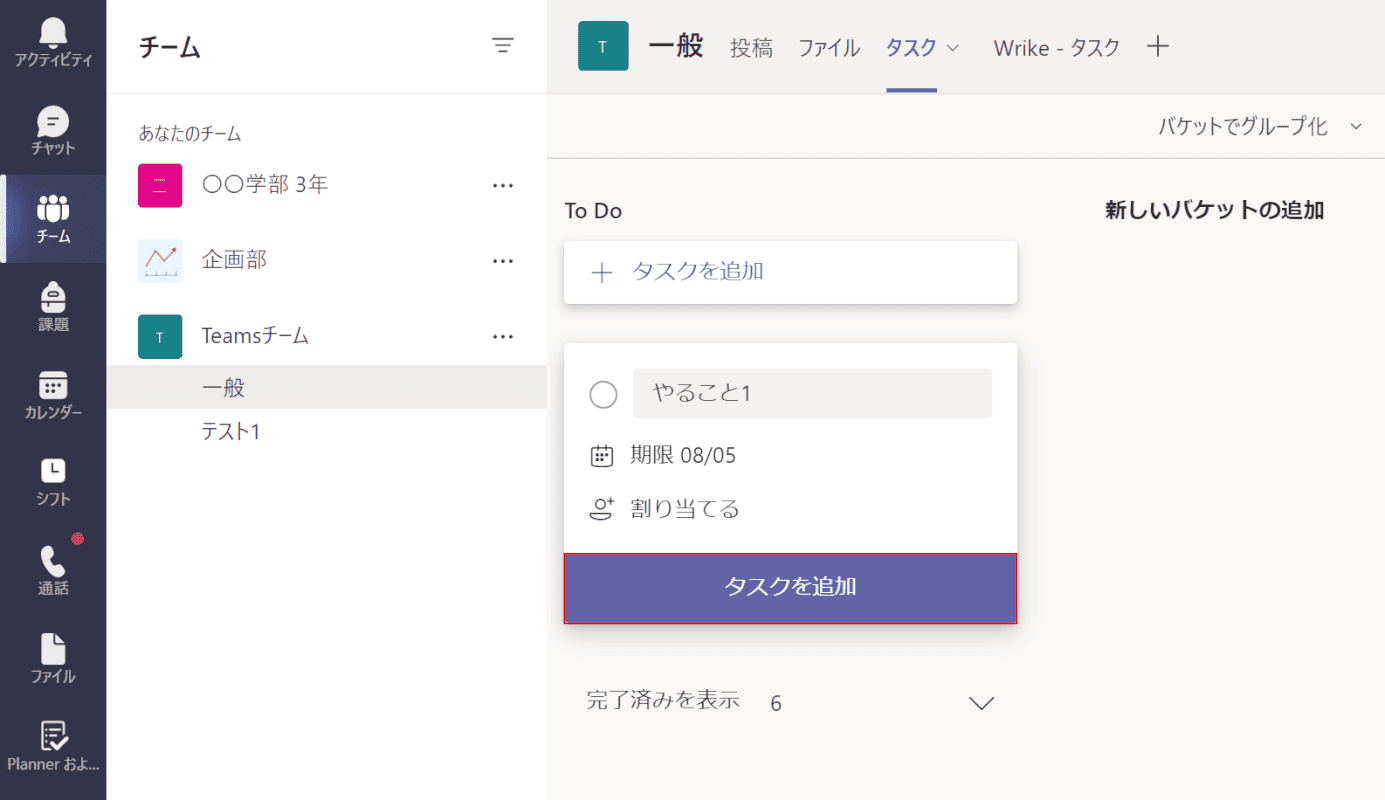This screenshot has width=1385, height=800.
Task: Click the Teamsチーム green avatar in list
Action: (160, 337)
